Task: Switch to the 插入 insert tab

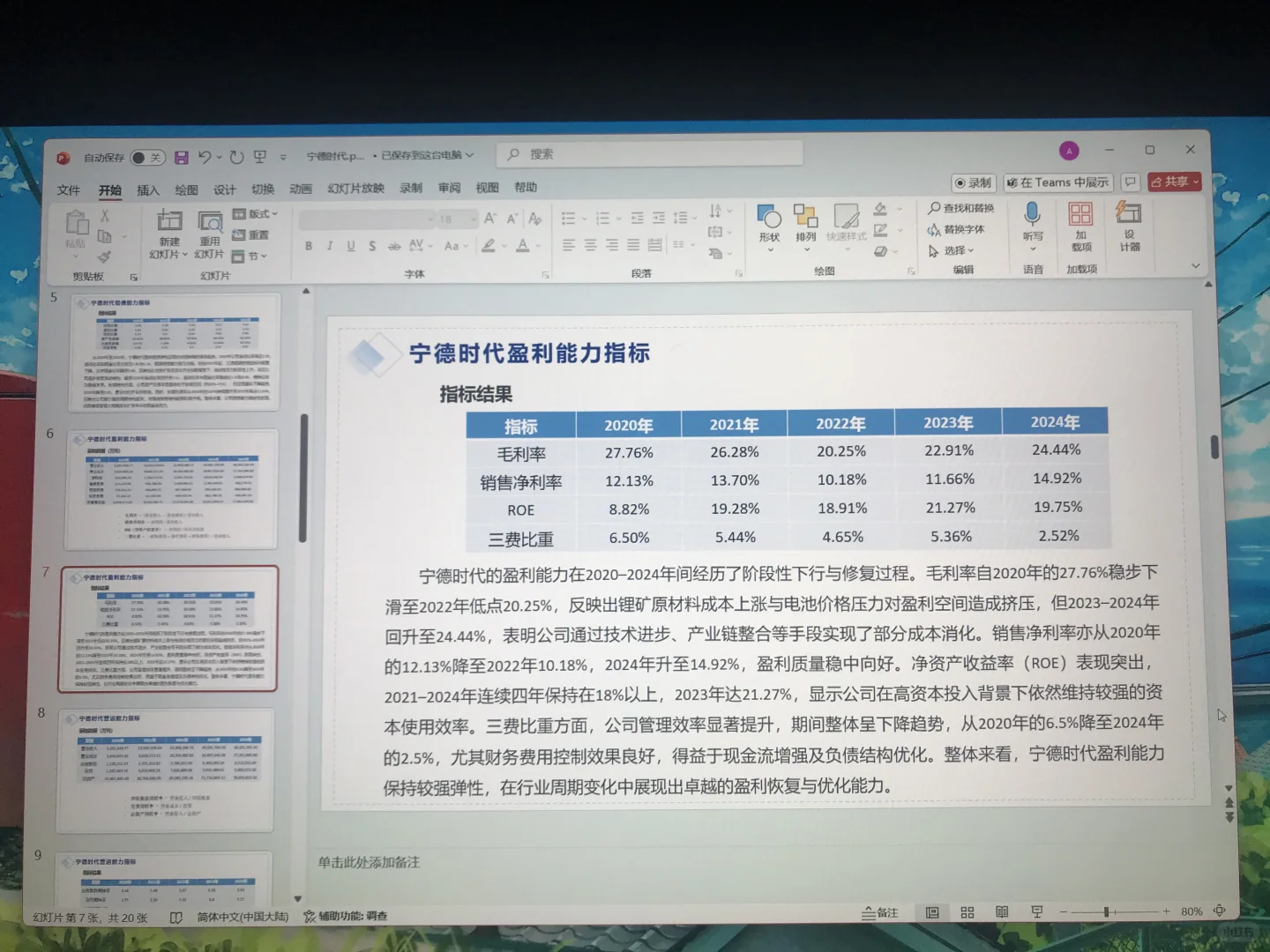Action: click(148, 190)
